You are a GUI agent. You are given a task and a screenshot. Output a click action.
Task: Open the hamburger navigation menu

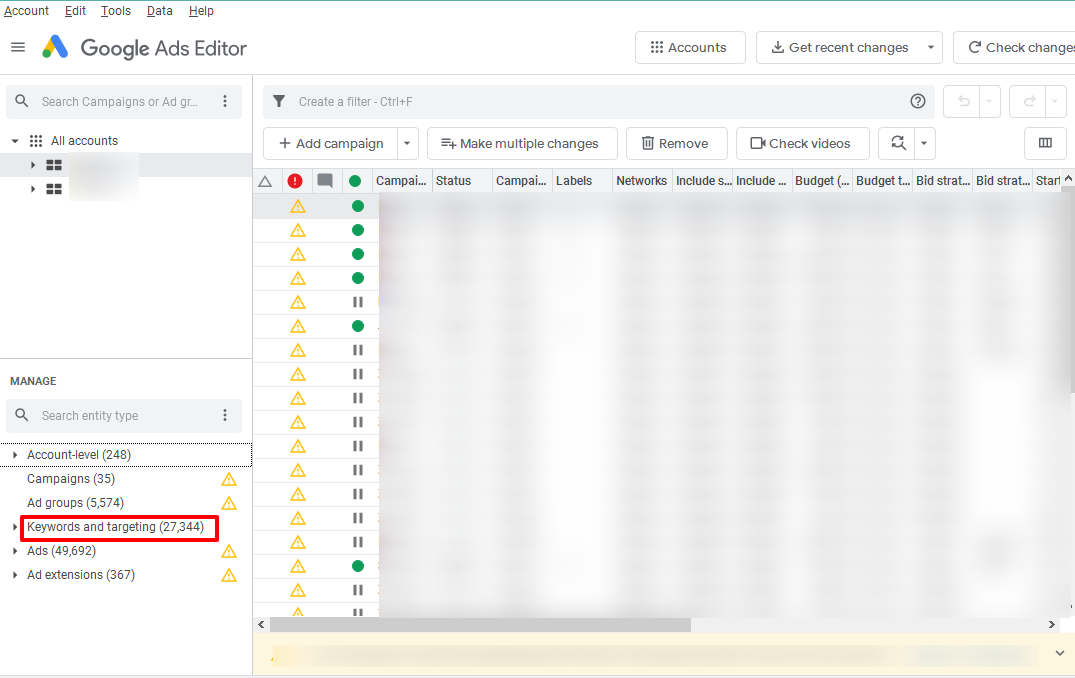19,47
